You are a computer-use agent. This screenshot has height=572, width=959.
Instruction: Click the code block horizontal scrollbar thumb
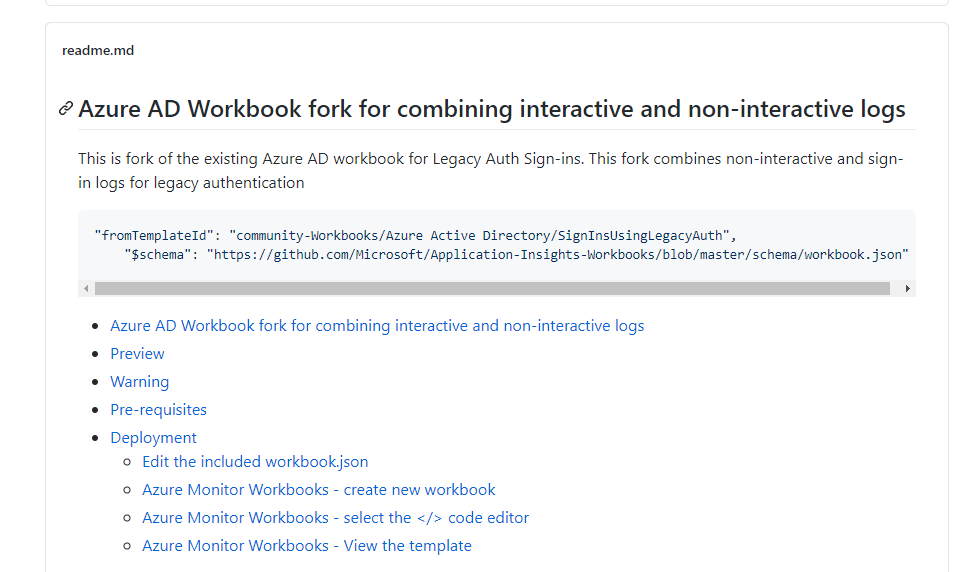[492, 288]
